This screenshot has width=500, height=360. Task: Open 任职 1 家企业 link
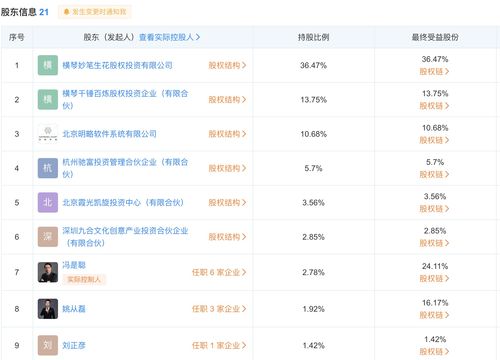coord(219,346)
